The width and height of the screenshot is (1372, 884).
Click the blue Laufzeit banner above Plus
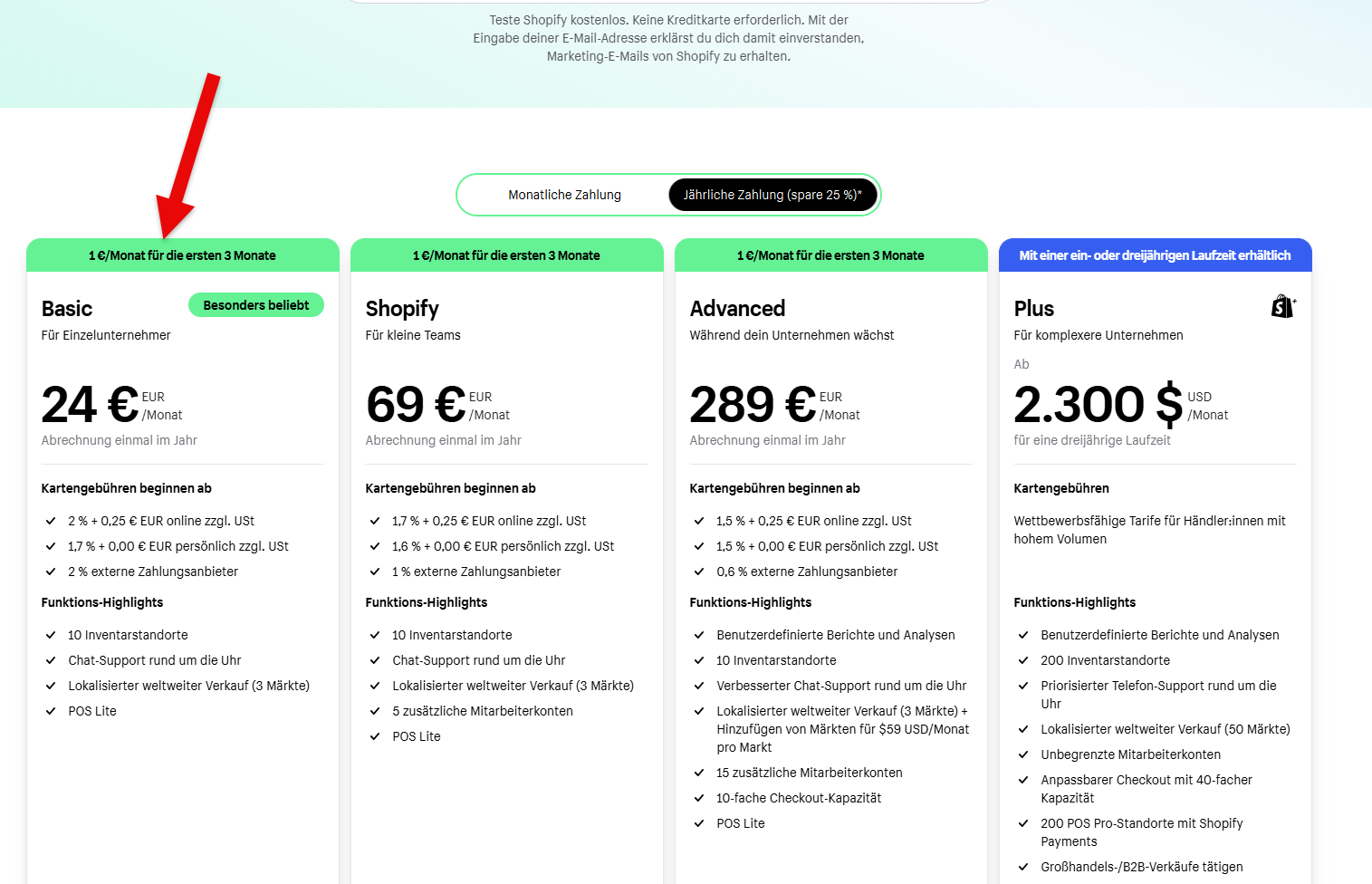tap(1156, 255)
